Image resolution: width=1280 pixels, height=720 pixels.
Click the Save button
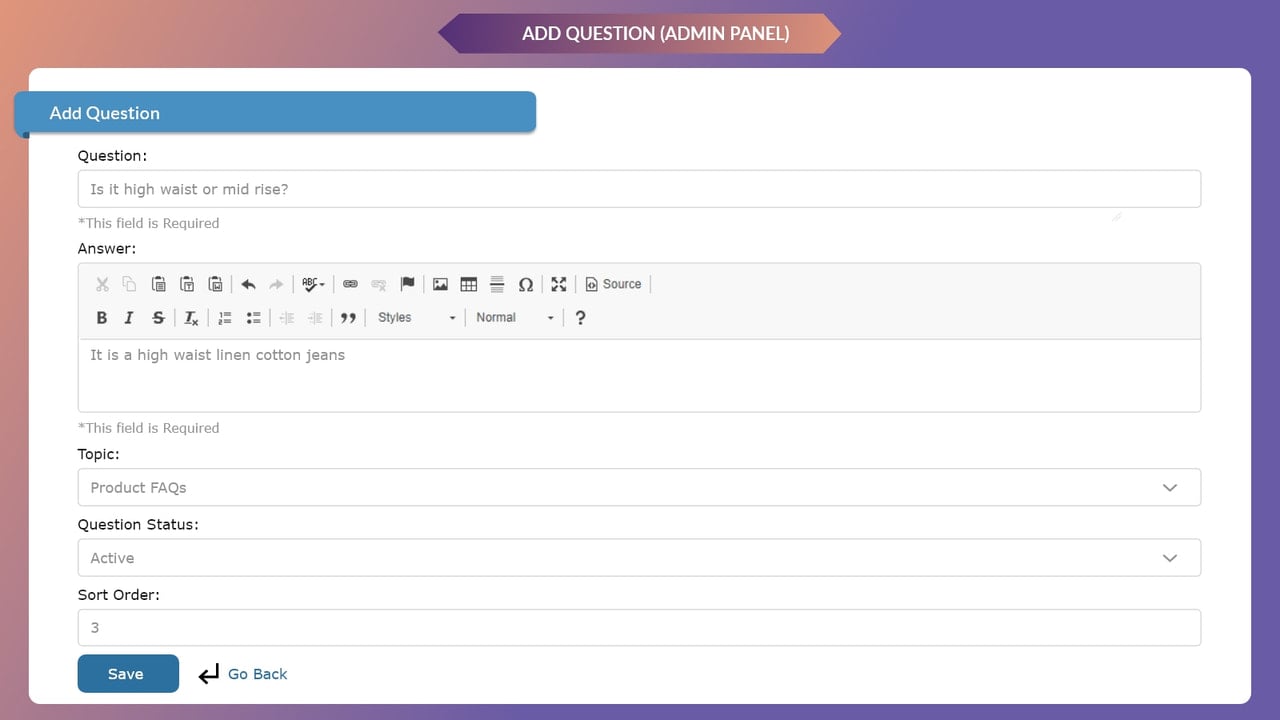(128, 674)
